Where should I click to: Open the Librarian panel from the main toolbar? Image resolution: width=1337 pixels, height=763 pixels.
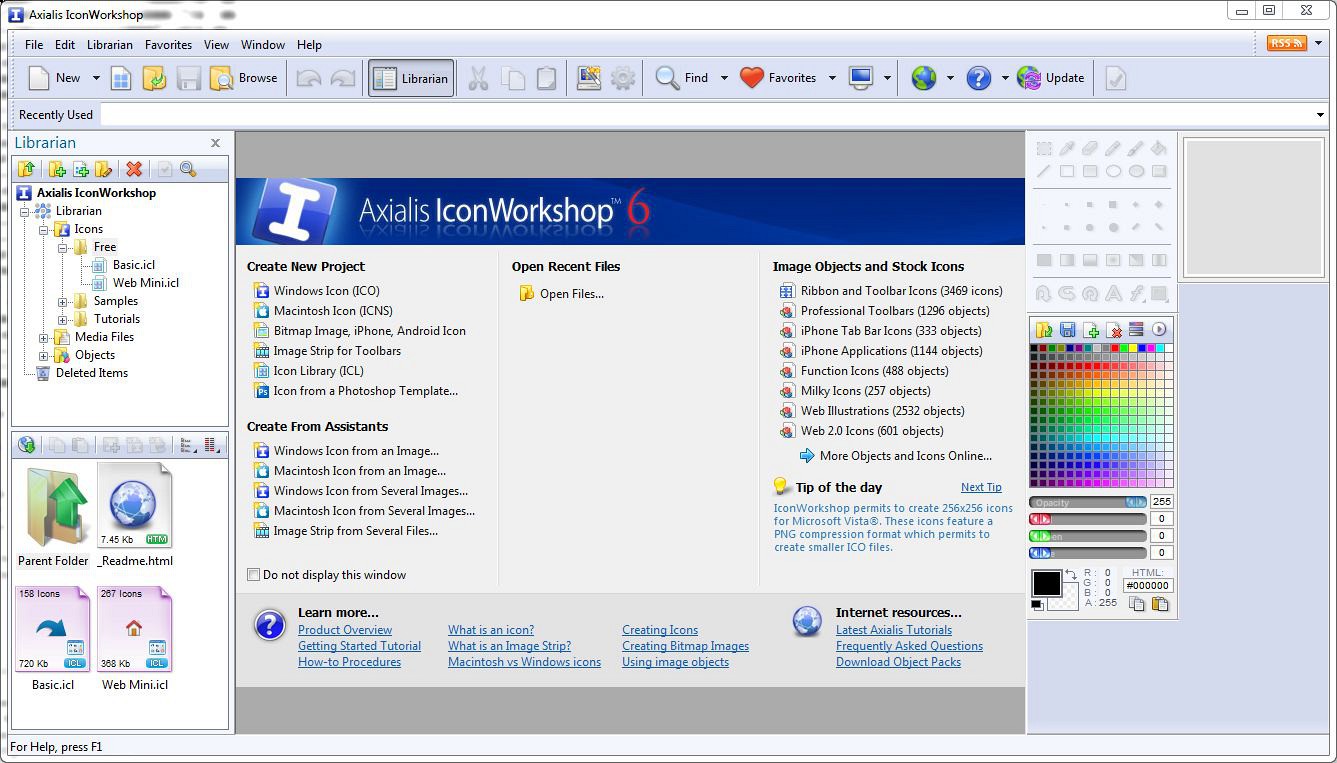pyautogui.click(x=410, y=77)
